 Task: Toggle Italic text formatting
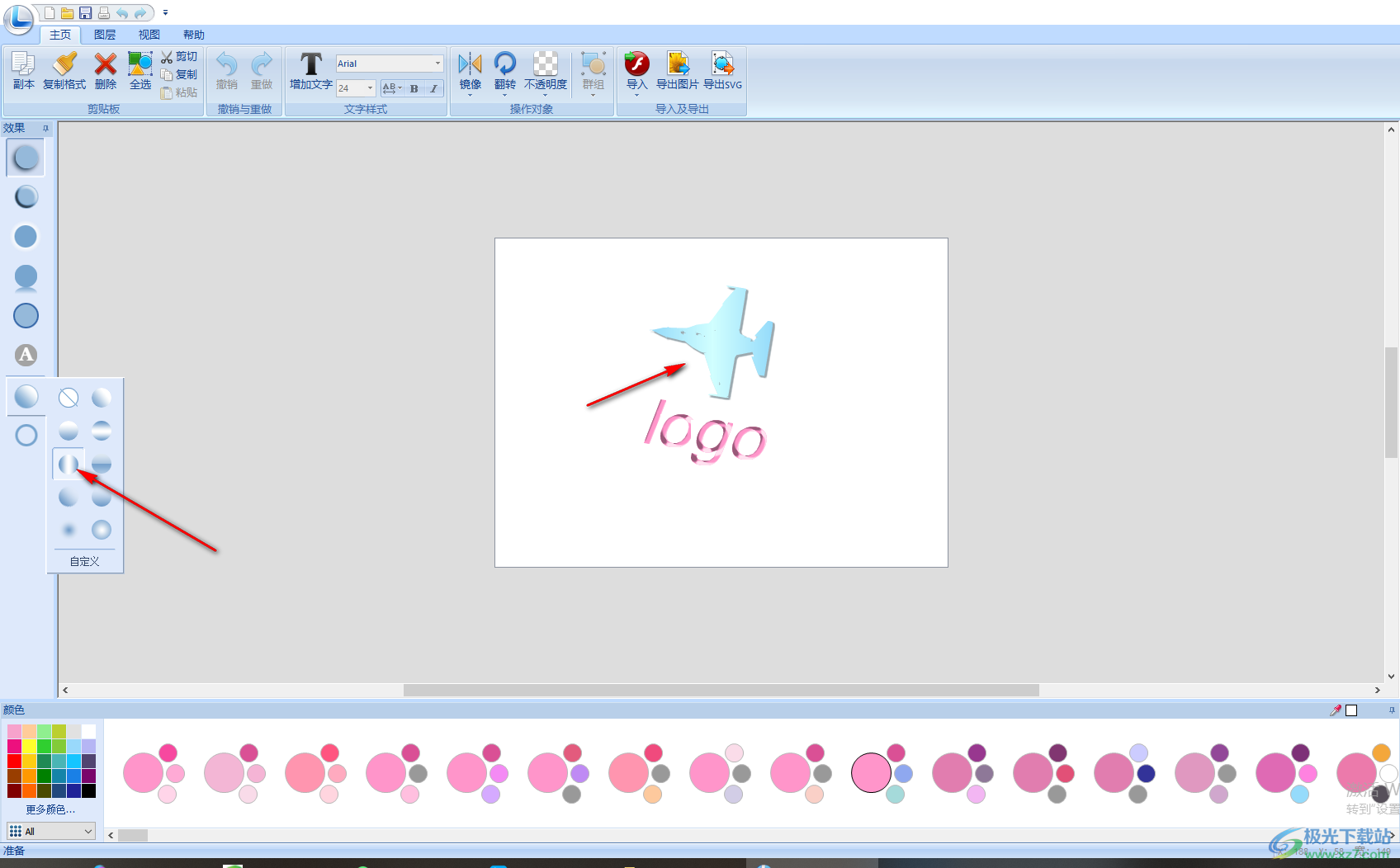click(433, 88)
